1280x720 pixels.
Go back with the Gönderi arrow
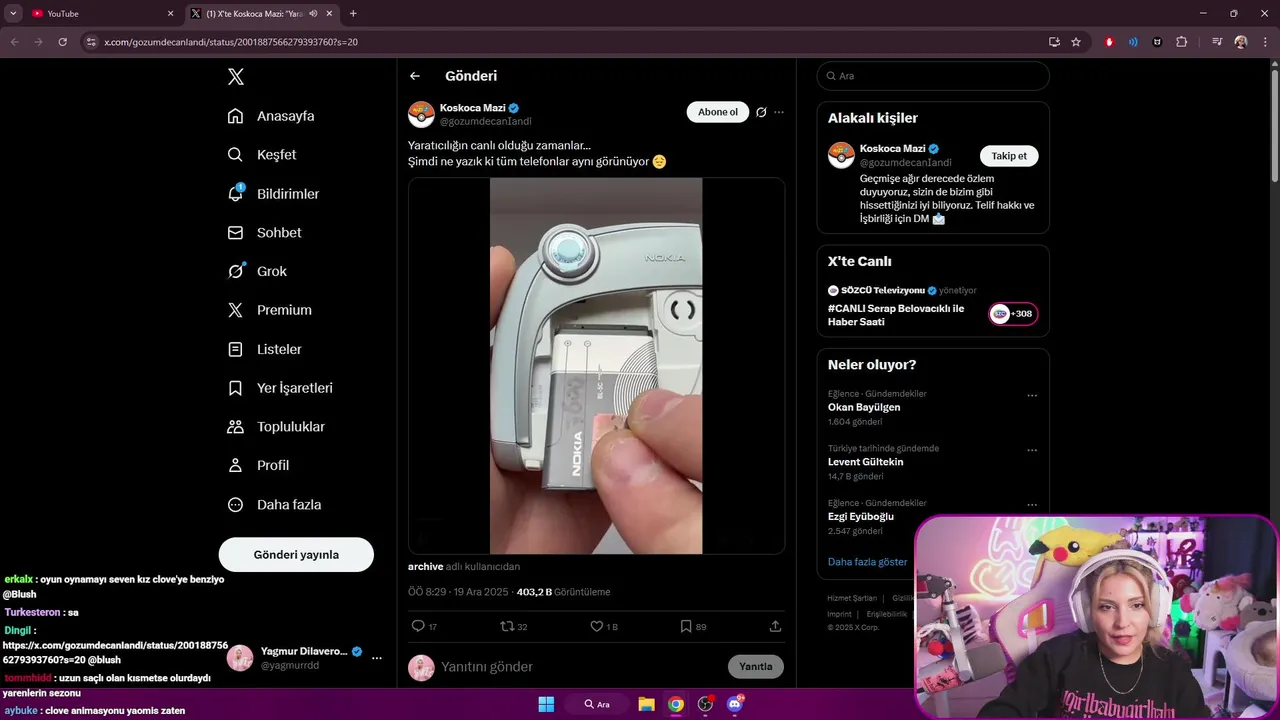pyautogui.click(x=415, y=76)
